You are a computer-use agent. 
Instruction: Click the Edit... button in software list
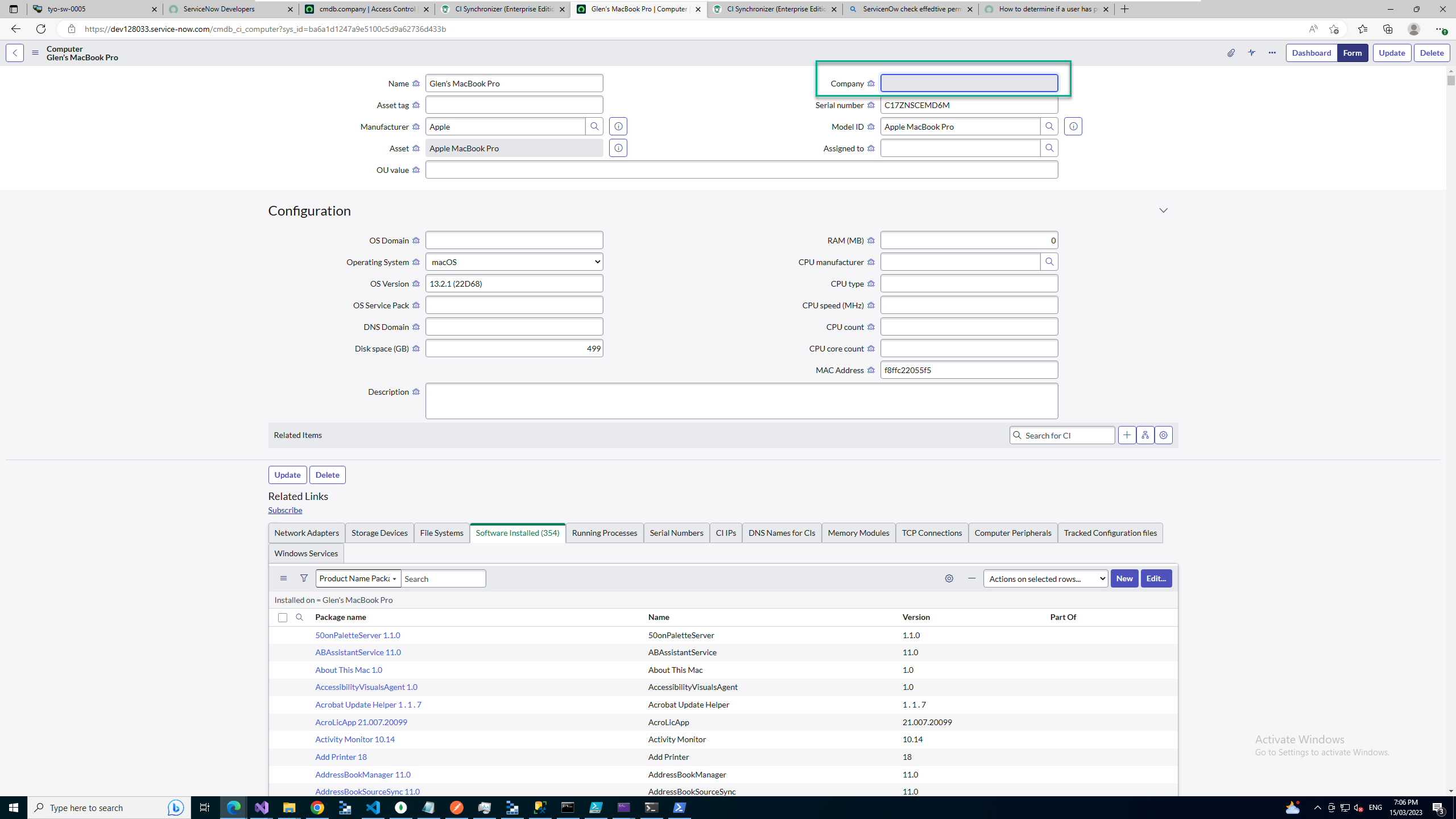[1156, 578]
